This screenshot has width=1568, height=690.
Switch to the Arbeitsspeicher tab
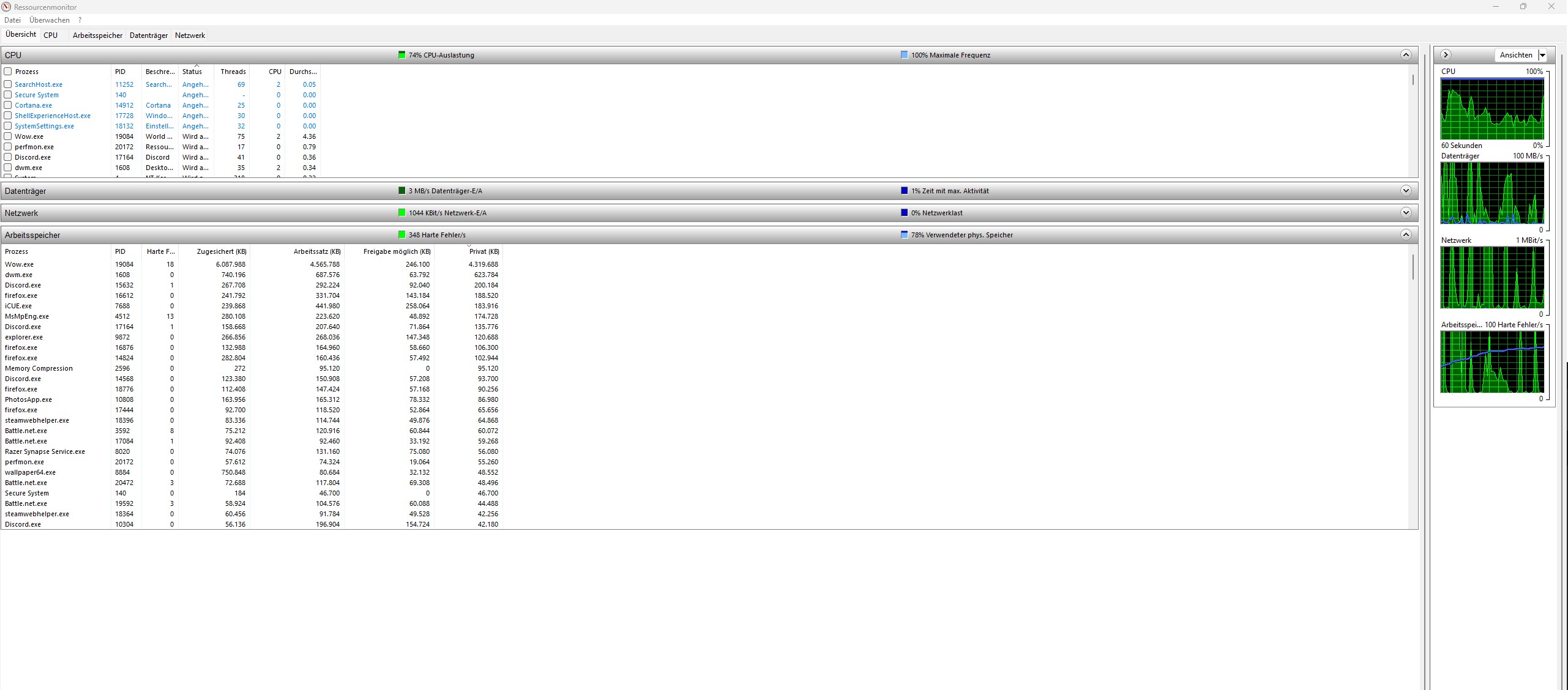point(97,35)
